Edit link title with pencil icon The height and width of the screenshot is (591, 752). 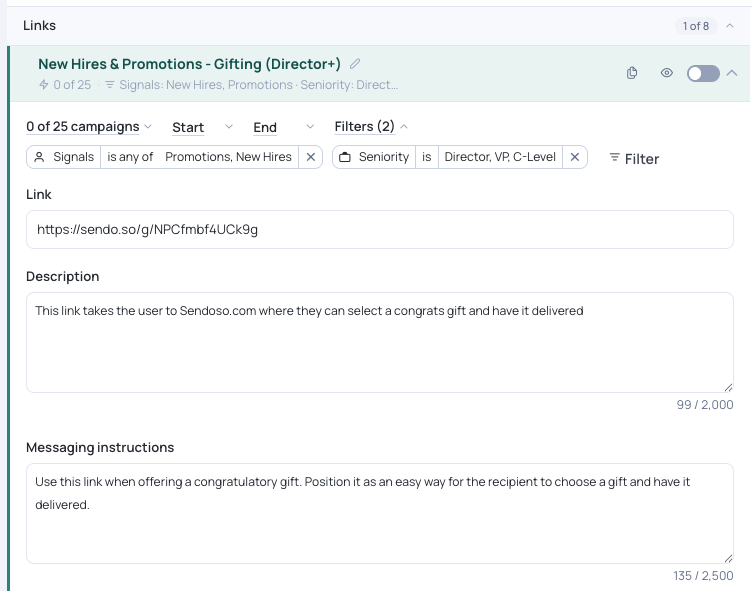pos(355,64)
